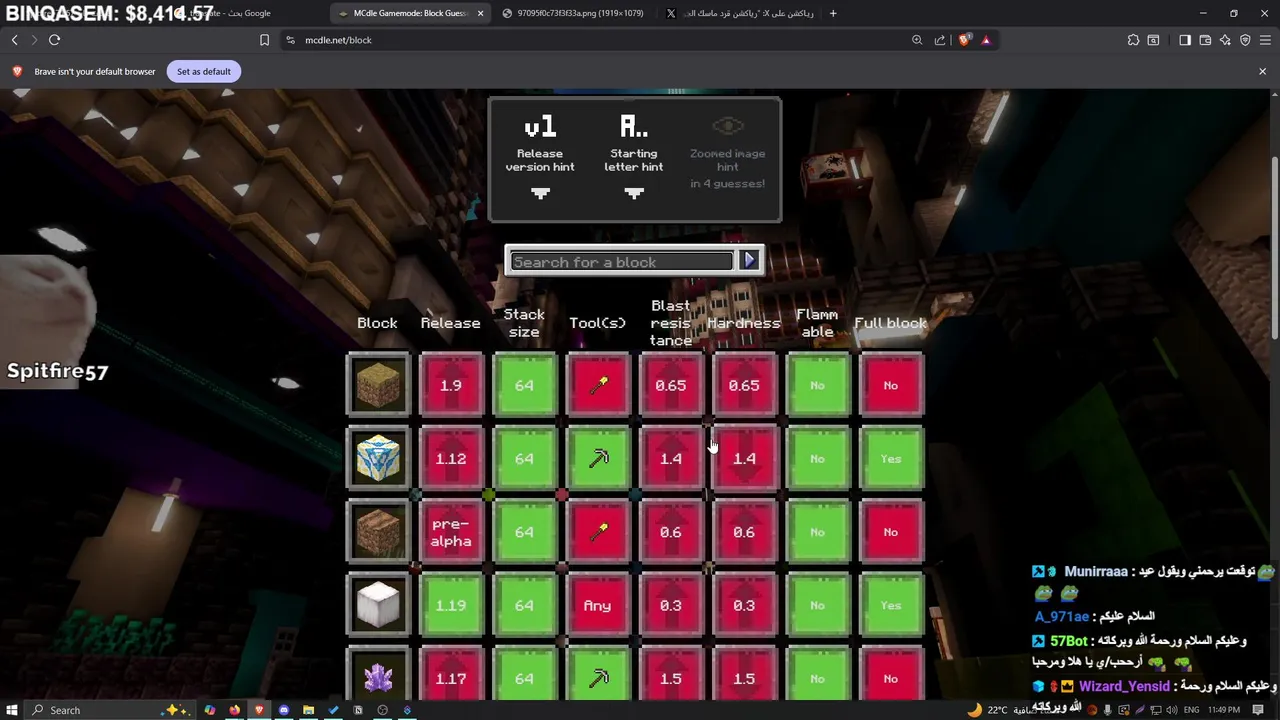Click the pickaxe tool icon in the 1.12 row
The height and width of the screenshot is (720, 1280).
click(x=598, y=458)
